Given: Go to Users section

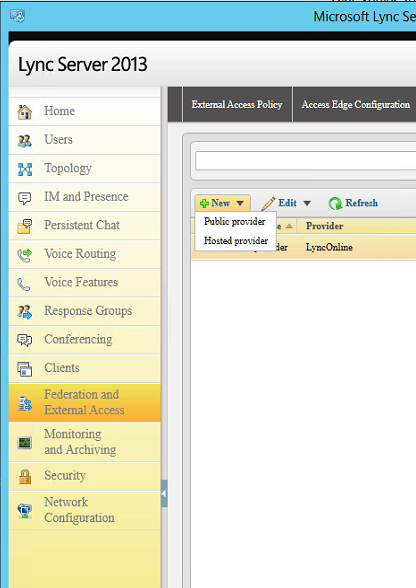Looking at the screenshot, I should tap(85, 140).
